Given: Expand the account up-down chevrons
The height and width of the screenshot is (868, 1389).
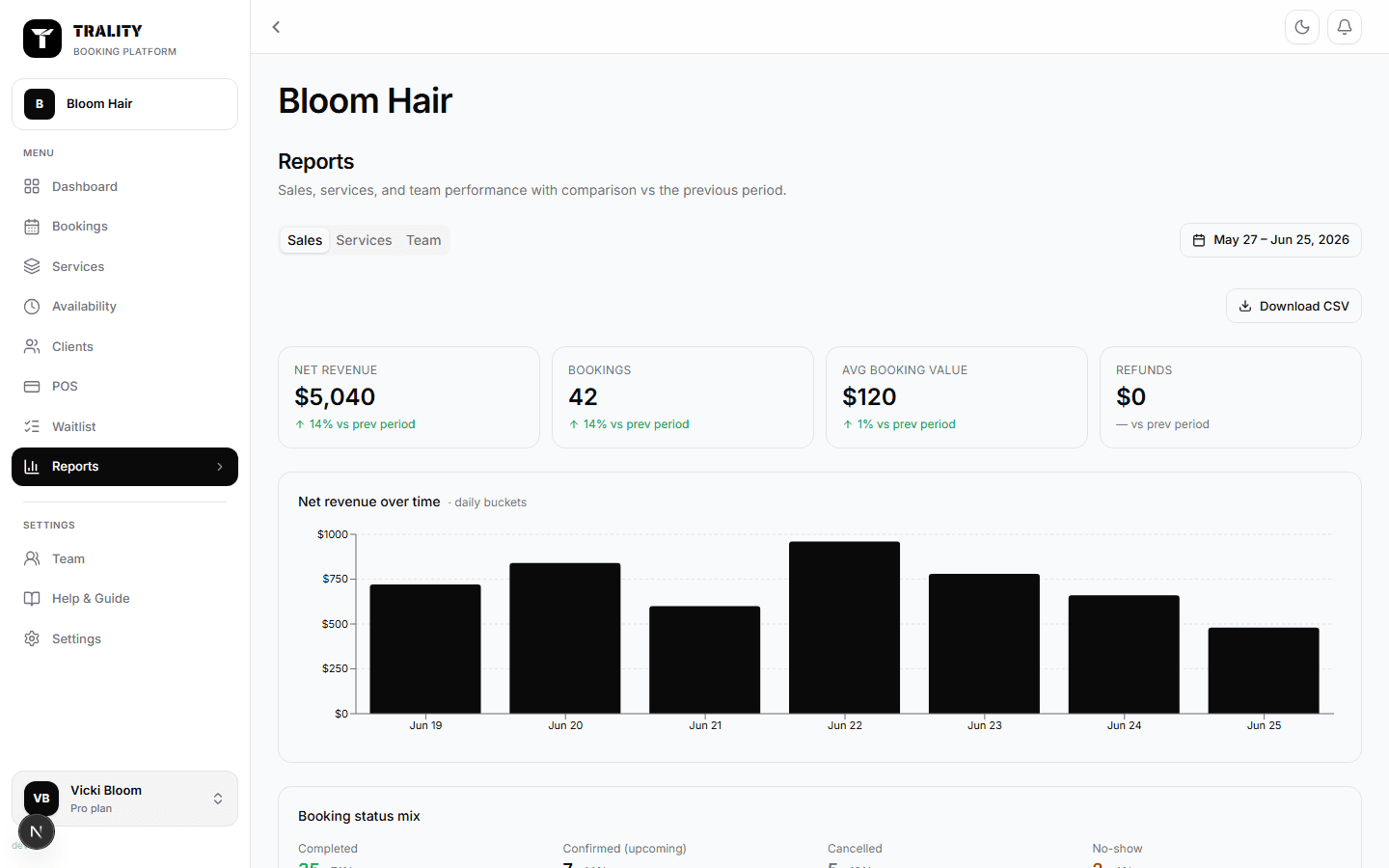Looking at the screenshot, I should tap(218, 799).
